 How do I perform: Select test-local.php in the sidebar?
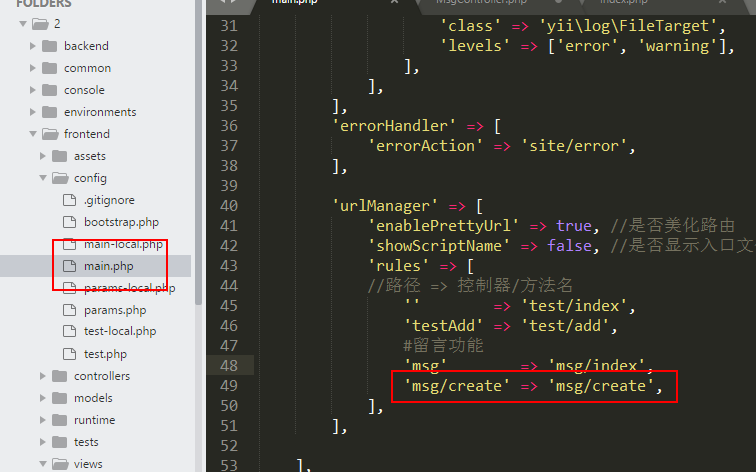coord(119,332)
